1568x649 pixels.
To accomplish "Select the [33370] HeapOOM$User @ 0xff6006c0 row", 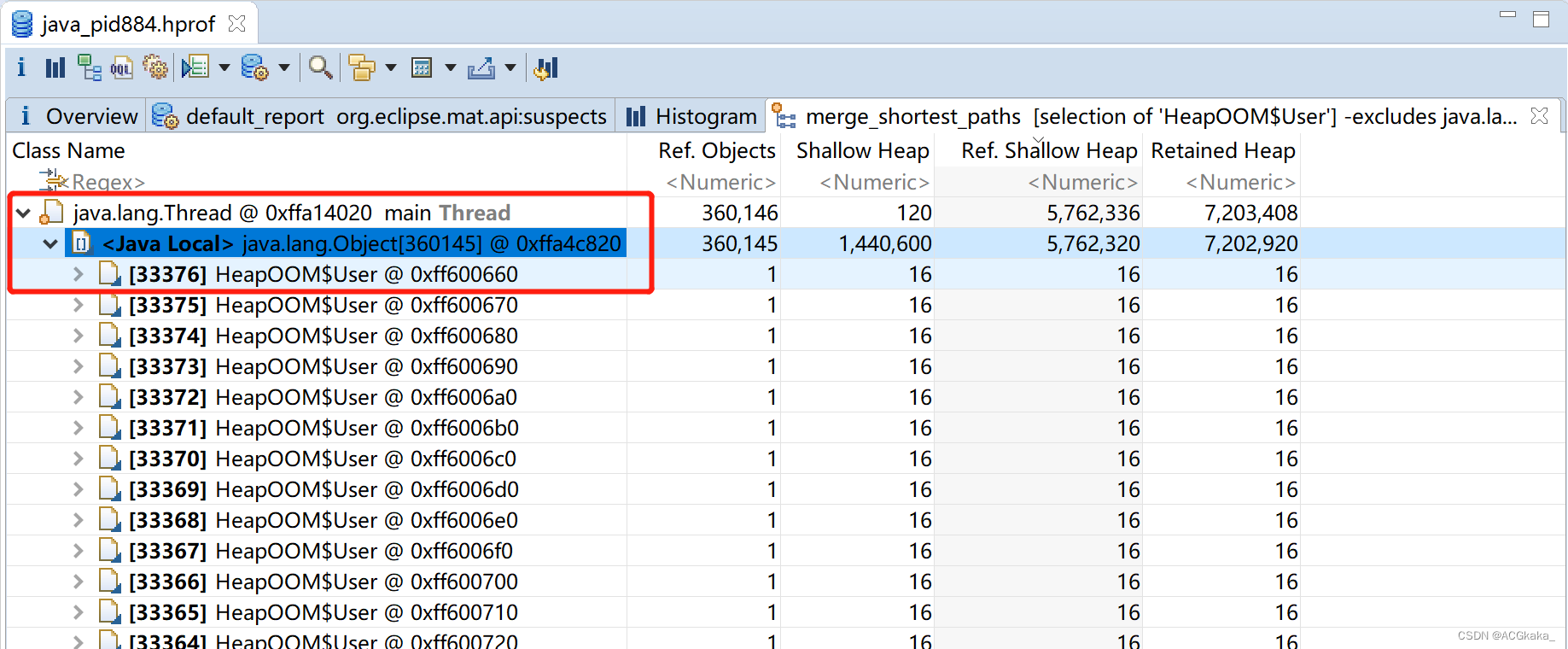I will [x=653, y=459].
